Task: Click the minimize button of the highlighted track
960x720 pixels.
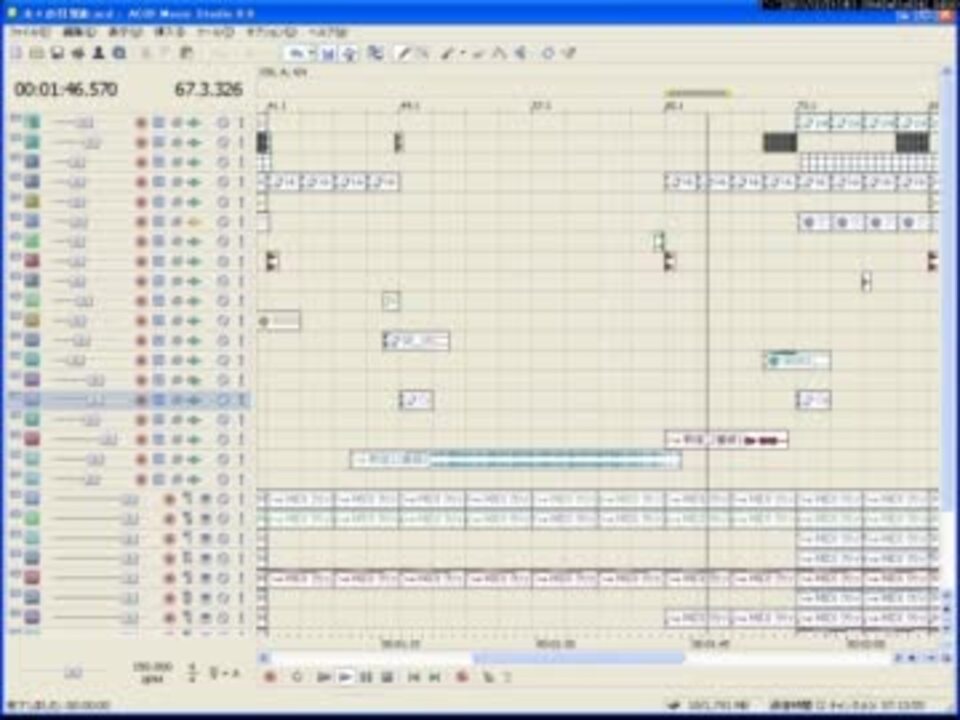Action: point(15,396)
